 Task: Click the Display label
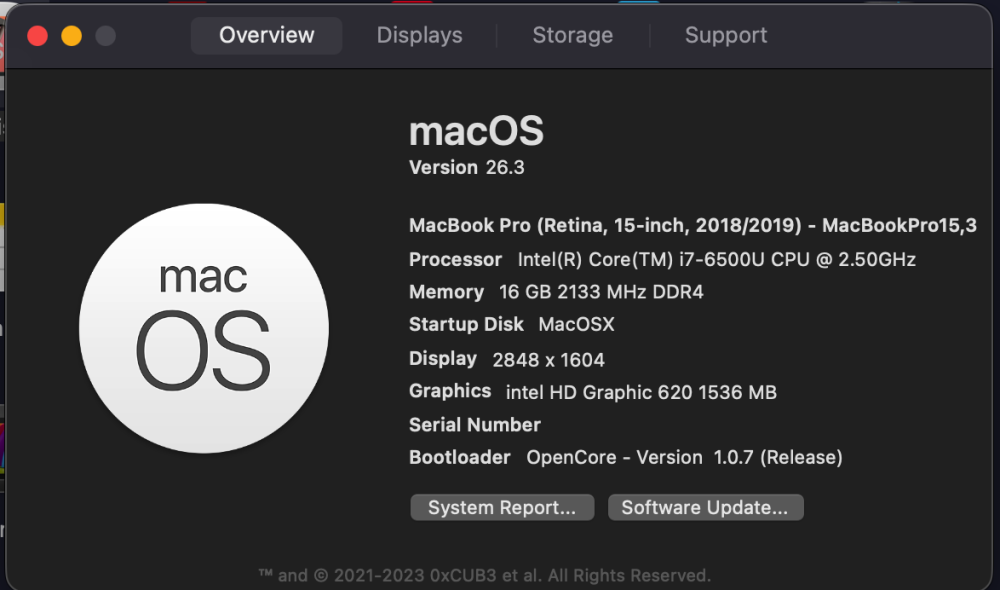tap(443, 358)
